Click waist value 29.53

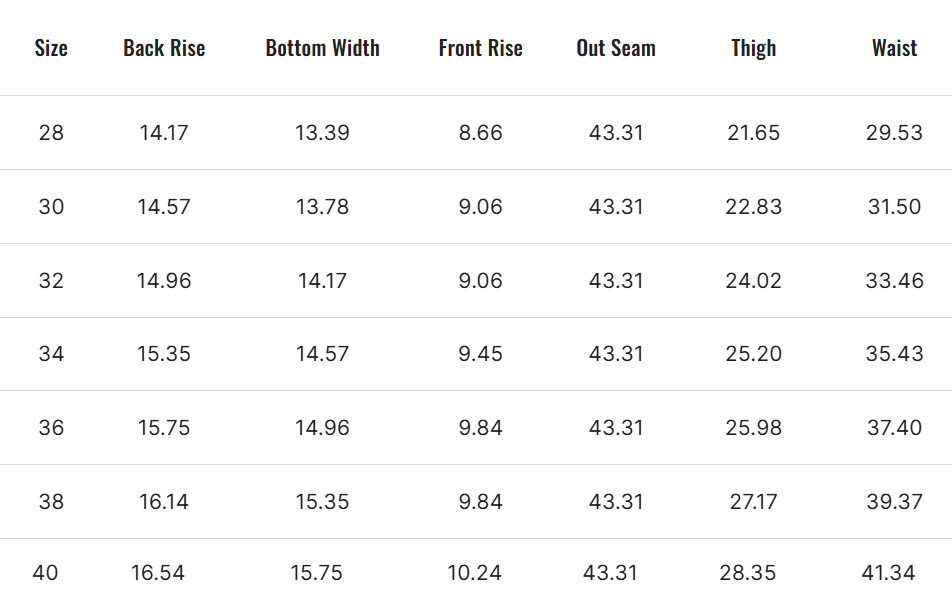pyautogui.click(x=894, y=133)
